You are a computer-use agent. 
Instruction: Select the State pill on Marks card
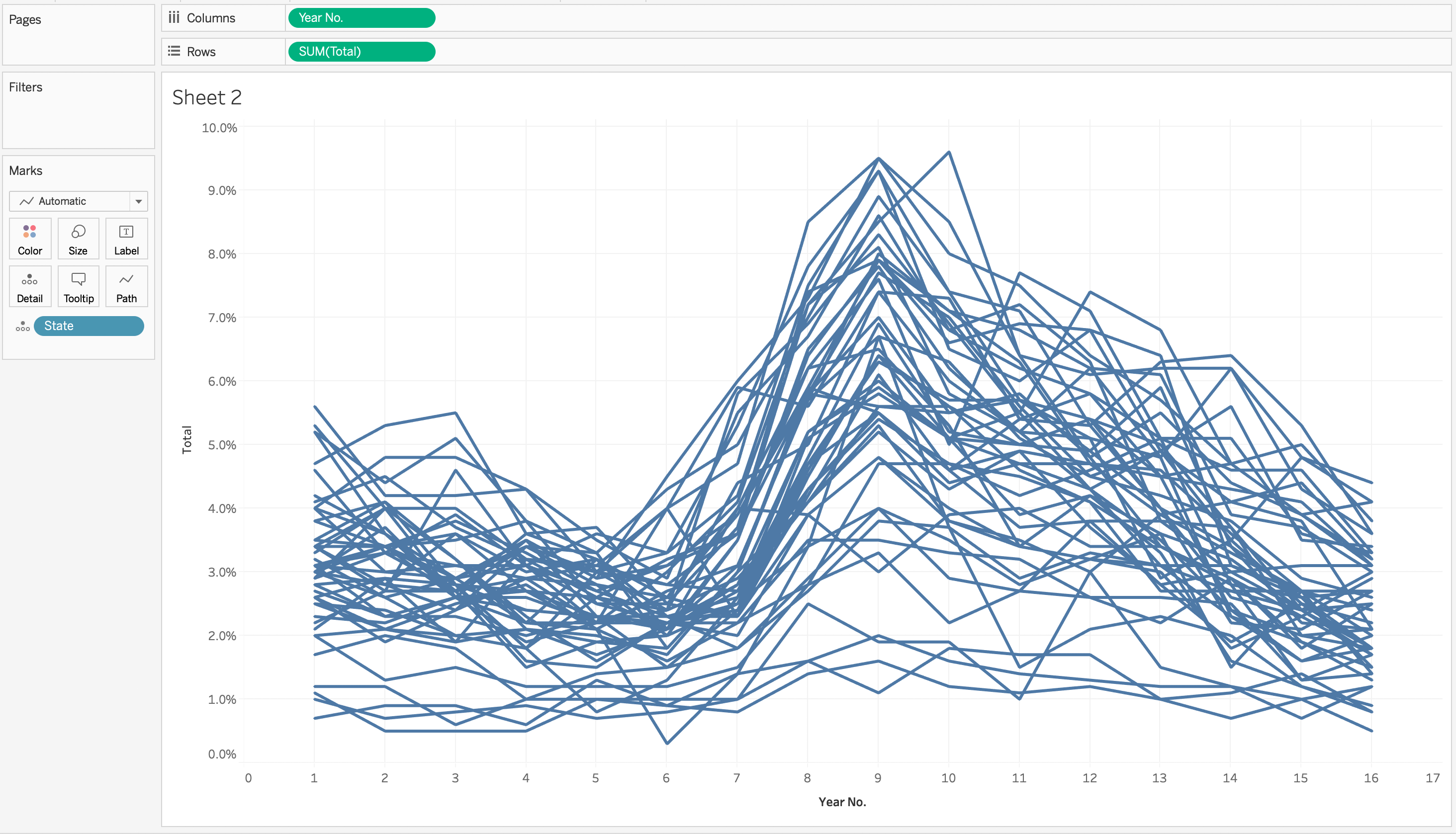click(89, 326)
